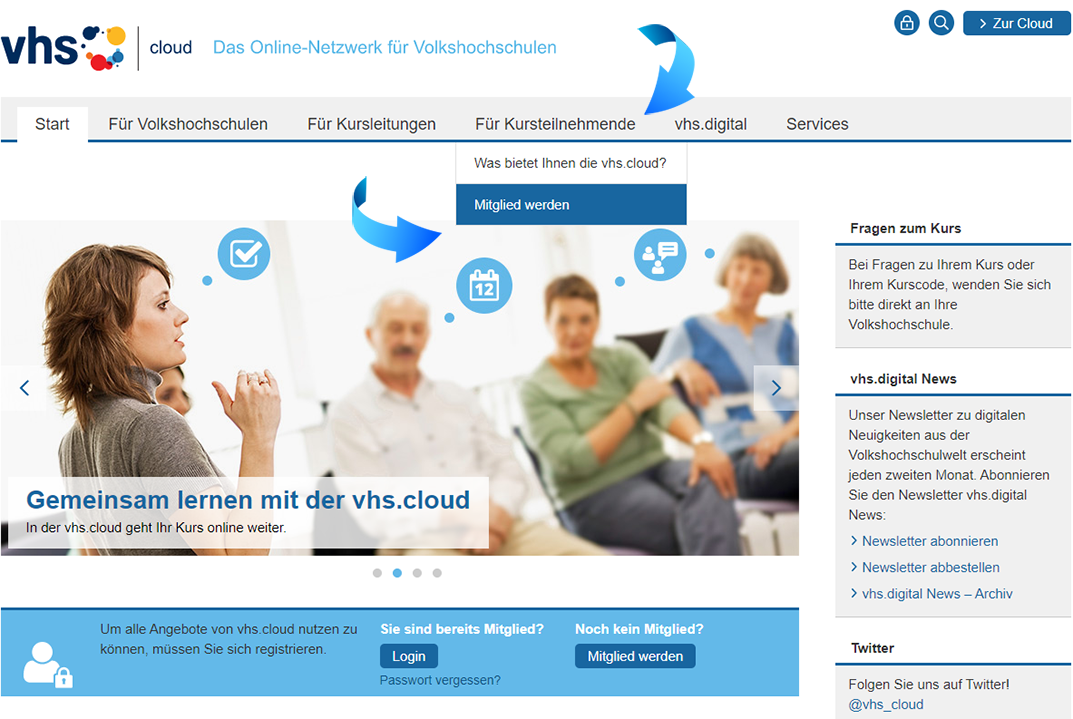Click the Login button
Image resolution: width=1073 pixels, height=719 pixels.
(x=409, y=656)
